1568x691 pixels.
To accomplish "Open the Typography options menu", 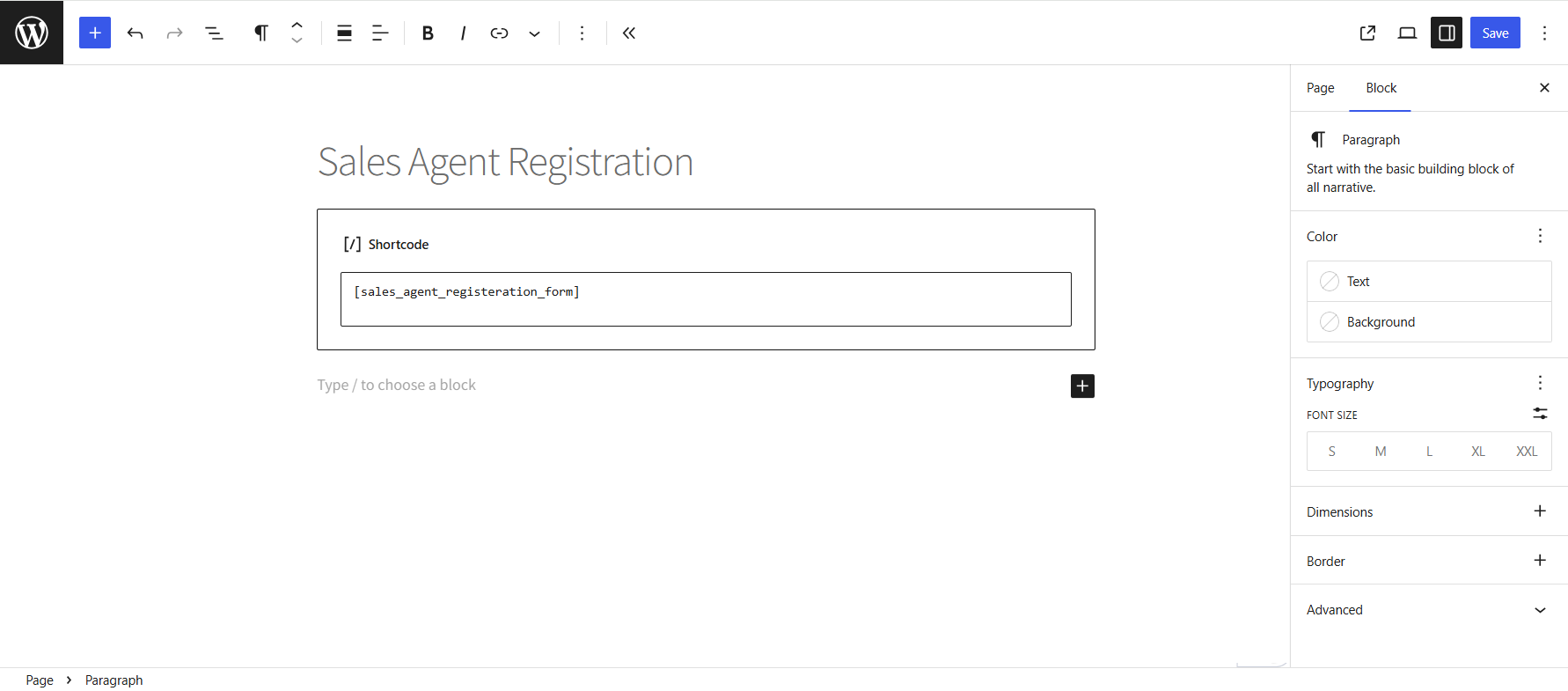I will pyautogui.click(x=1540, y=383).
